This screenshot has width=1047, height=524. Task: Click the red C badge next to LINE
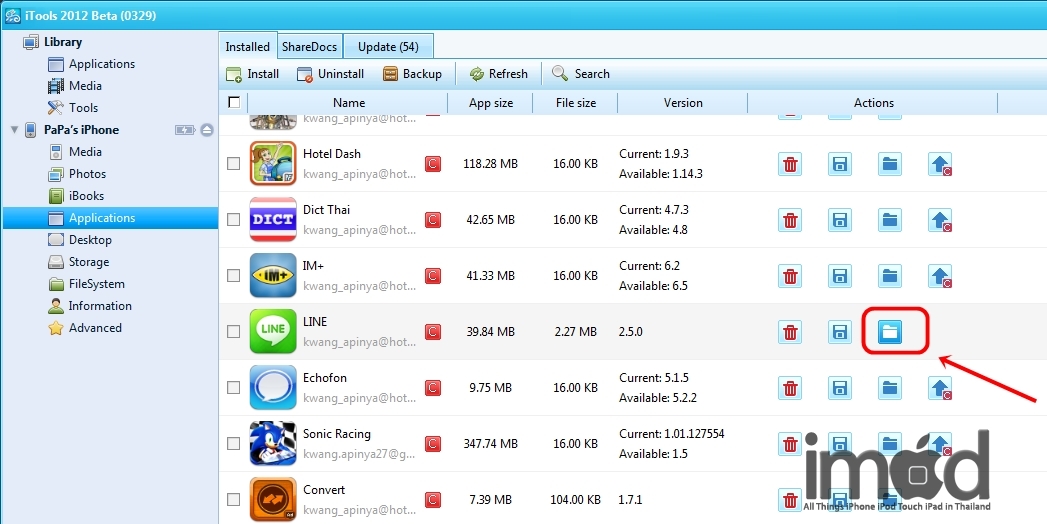[x=433, y=332]
